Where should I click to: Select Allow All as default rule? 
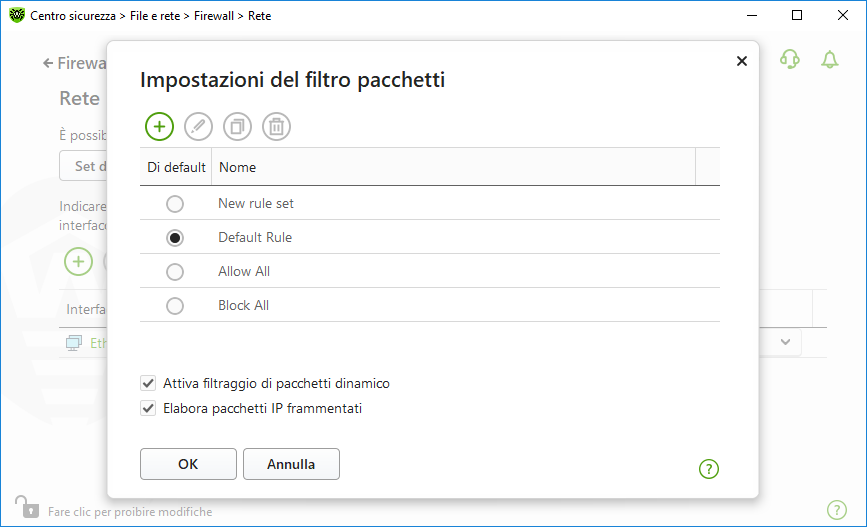click(175, 272)
